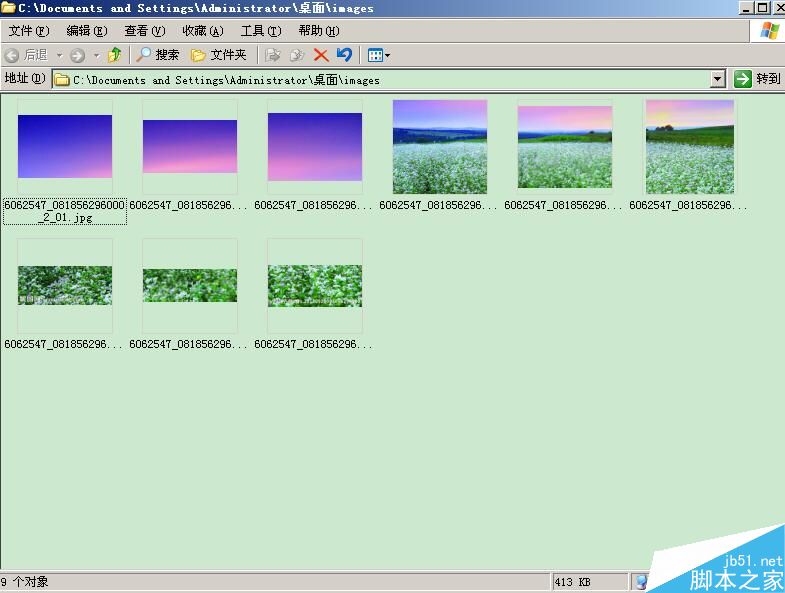The height and width of the screenshot is (593, 785).
Task: Select the last green leaves thumbnail
Action: tap(315, 285)
